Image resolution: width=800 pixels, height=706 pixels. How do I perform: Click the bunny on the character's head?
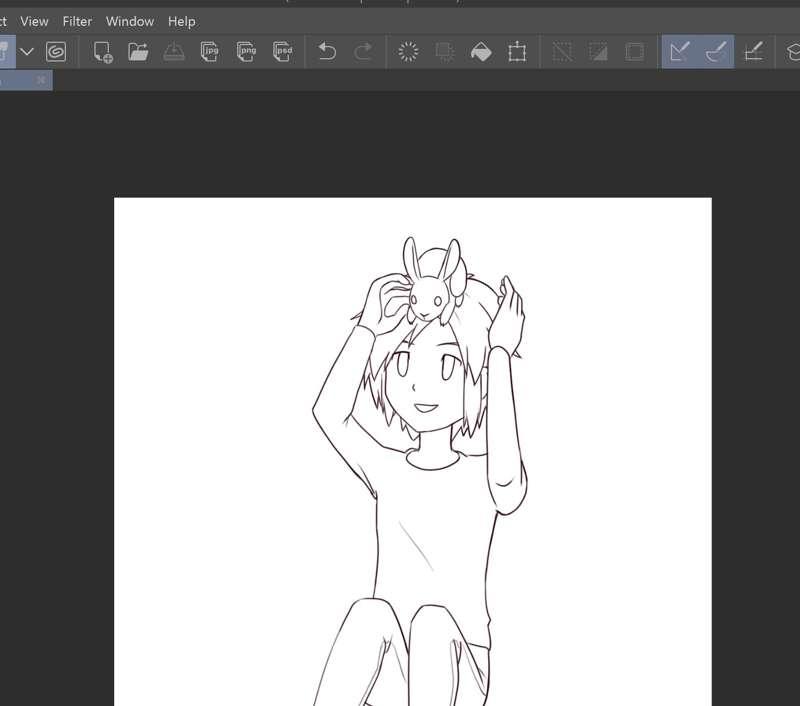(x=435, y=282)
